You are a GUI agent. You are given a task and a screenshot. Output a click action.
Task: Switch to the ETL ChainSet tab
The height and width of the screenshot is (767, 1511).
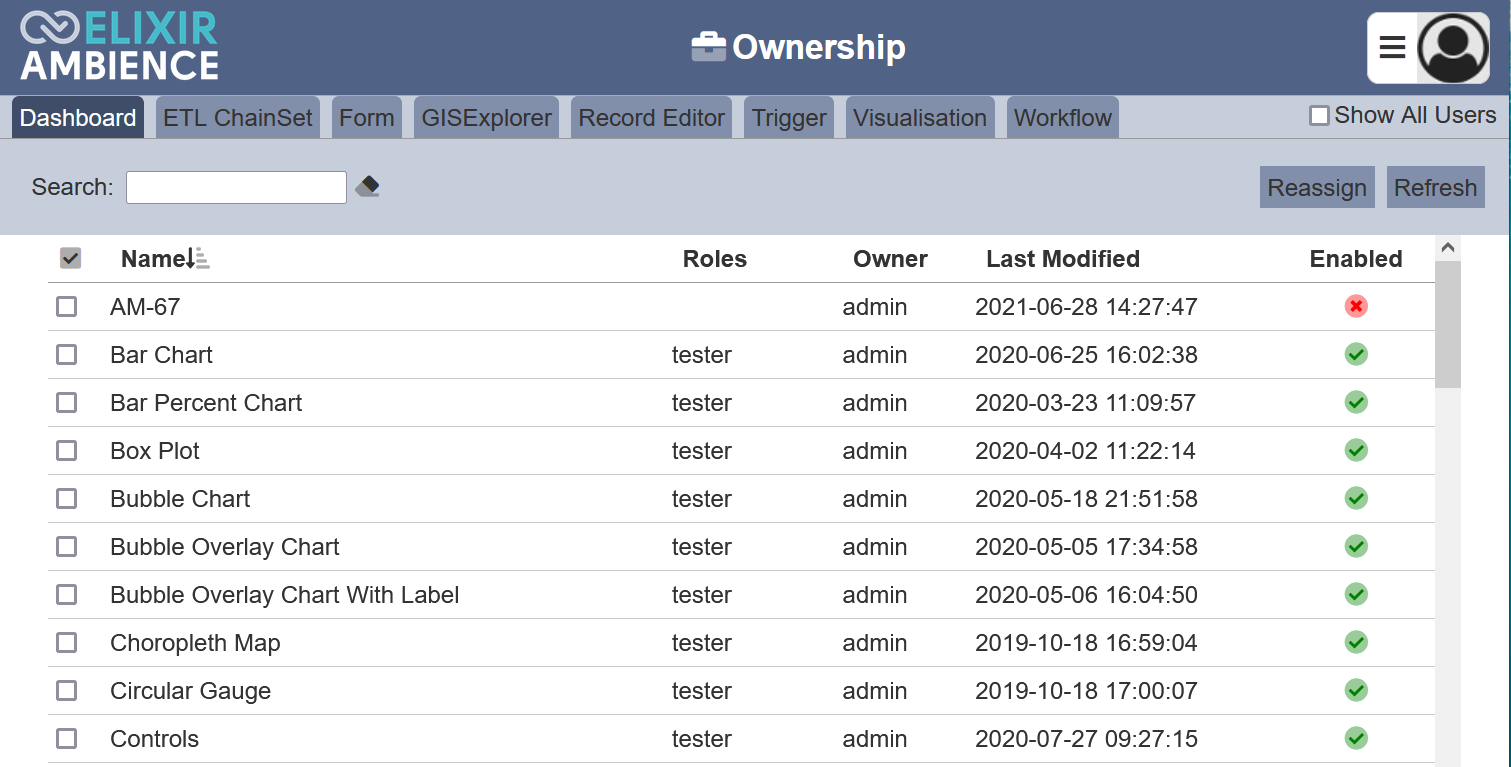(238, 118)
